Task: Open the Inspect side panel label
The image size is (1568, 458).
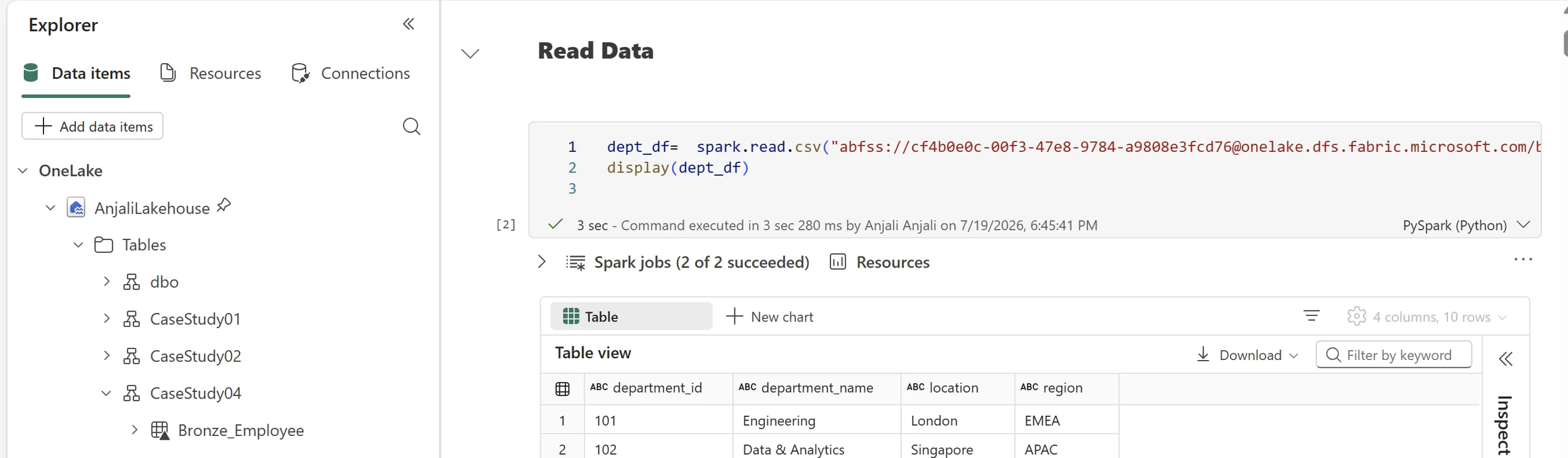Action: point(1504,426)
